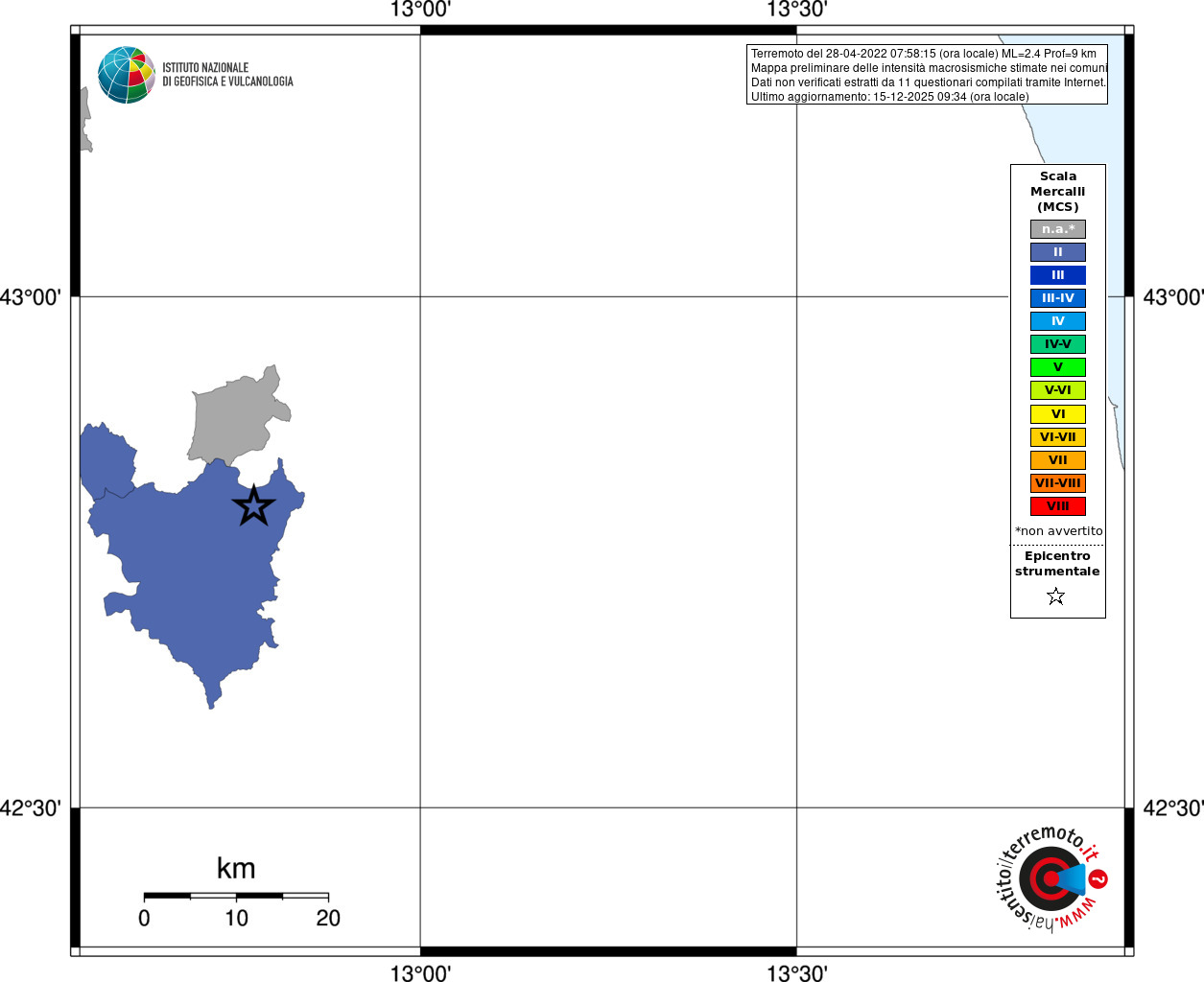The image size is (1204, 982).
Task: Click the top 13°30' longitude label
Action: [x=797, y=10]
